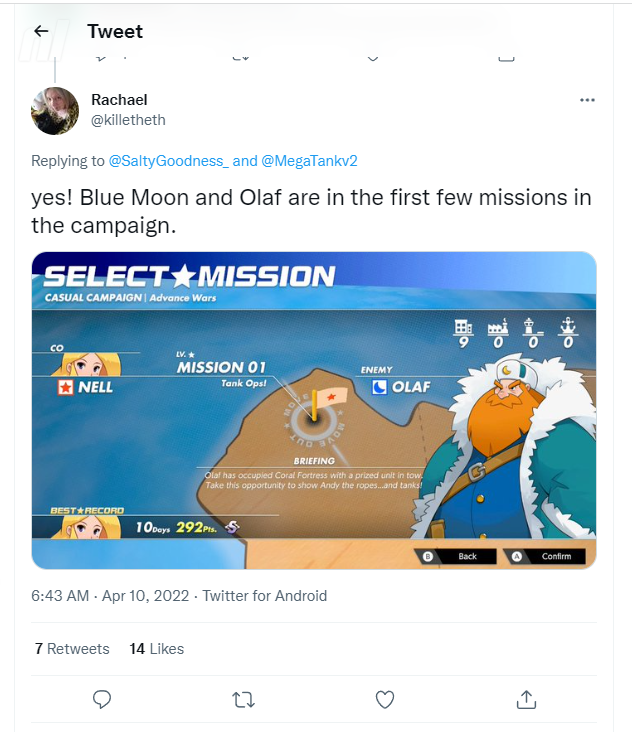The image size is (632, 732).
Task: Click the @killetheth handle
Action: [x=128, y=120]
